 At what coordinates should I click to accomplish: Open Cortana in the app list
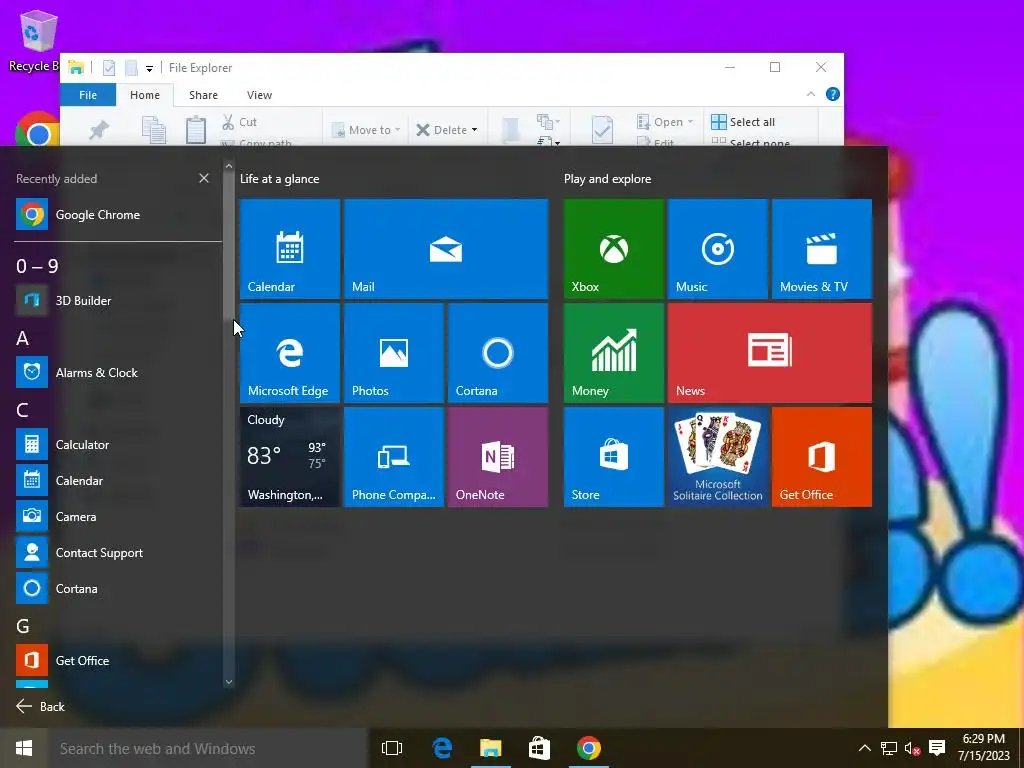pos(118,588)
